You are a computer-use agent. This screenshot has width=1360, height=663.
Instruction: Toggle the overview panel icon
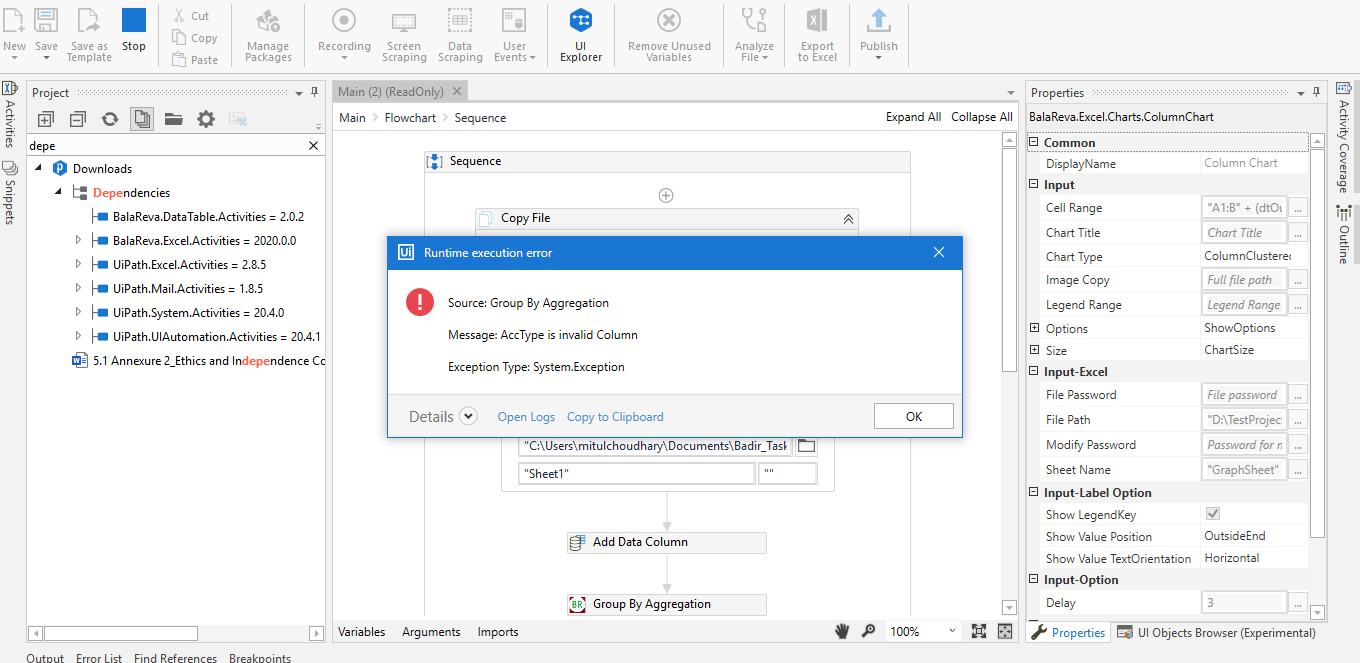tap(1005, 631)
